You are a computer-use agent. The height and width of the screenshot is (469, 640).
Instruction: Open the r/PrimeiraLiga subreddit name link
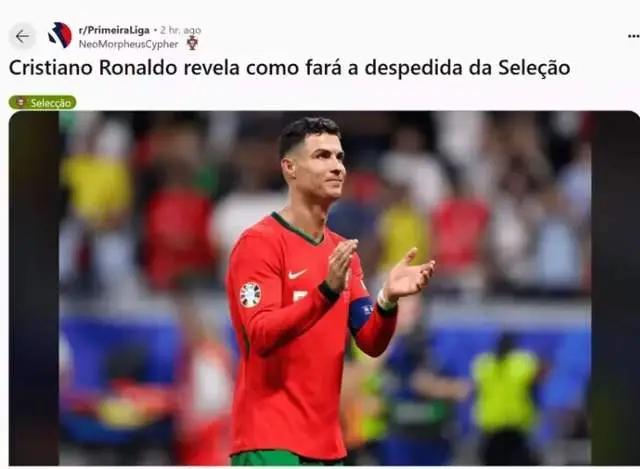tap(114, 30)
